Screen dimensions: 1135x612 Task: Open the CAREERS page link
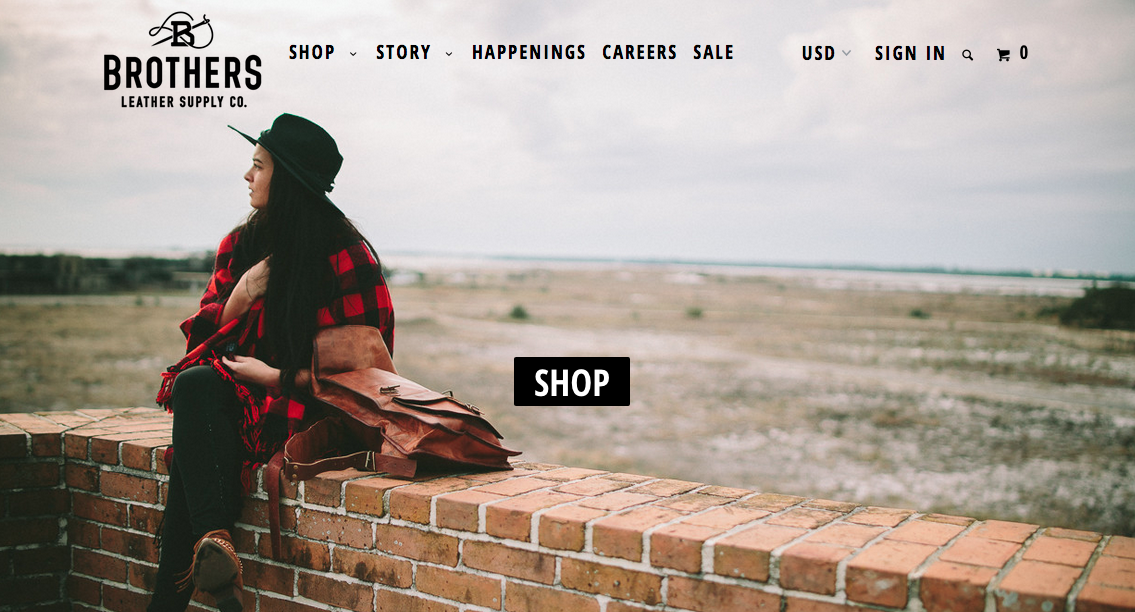[x=639, y=53]
